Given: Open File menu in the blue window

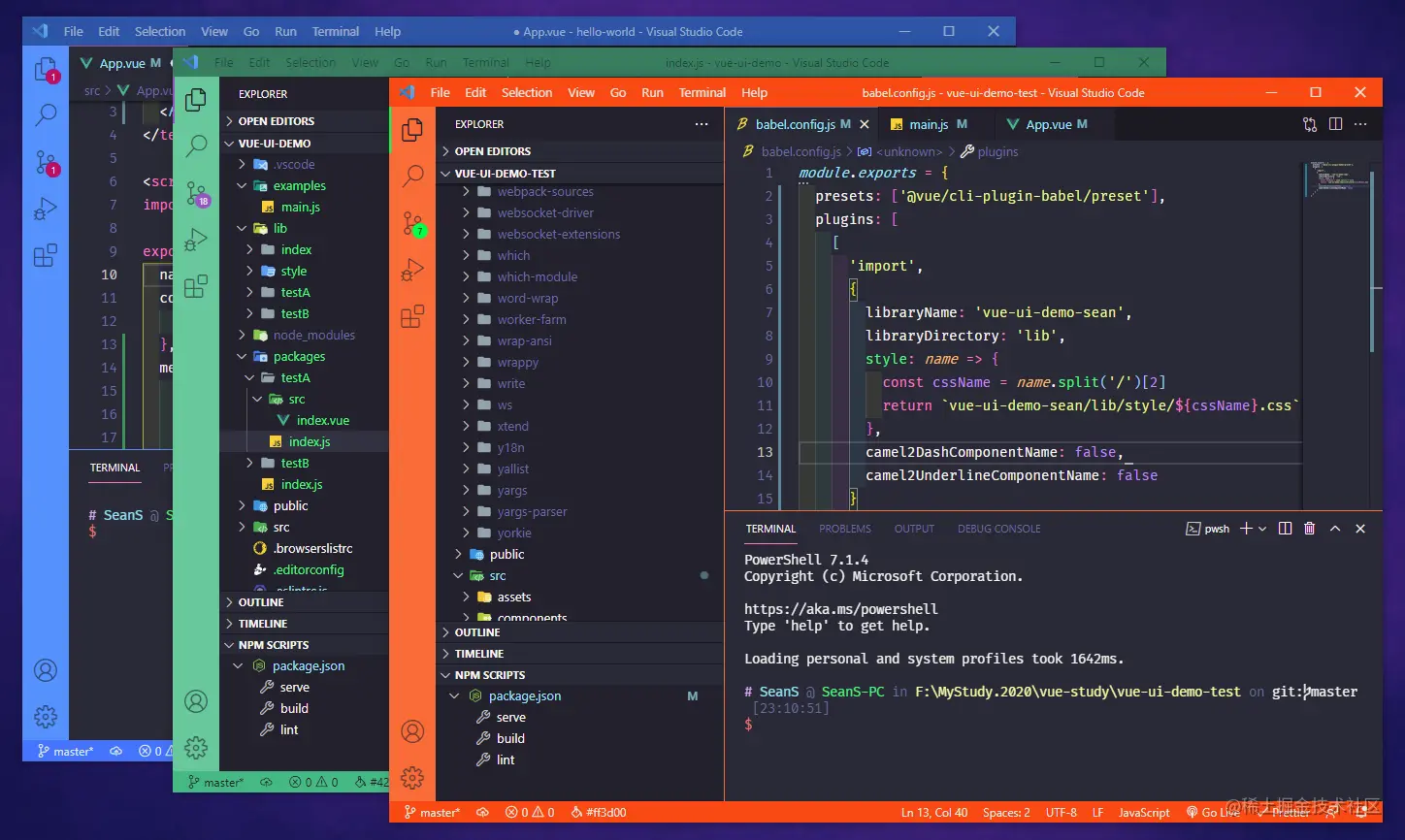Looking at the screenshot, I should [74, 32].
